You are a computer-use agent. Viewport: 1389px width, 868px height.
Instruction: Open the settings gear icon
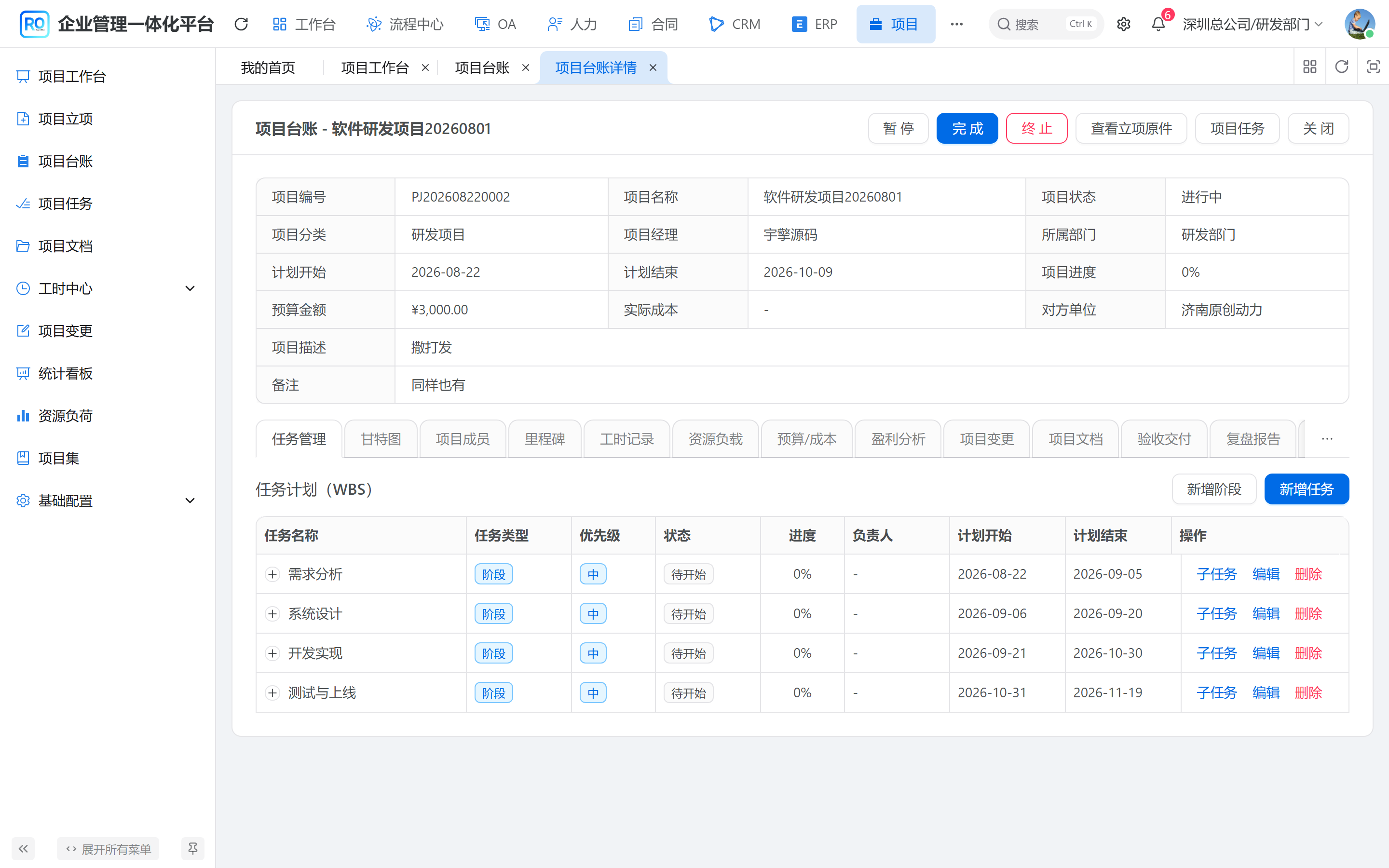point(1123,24)
